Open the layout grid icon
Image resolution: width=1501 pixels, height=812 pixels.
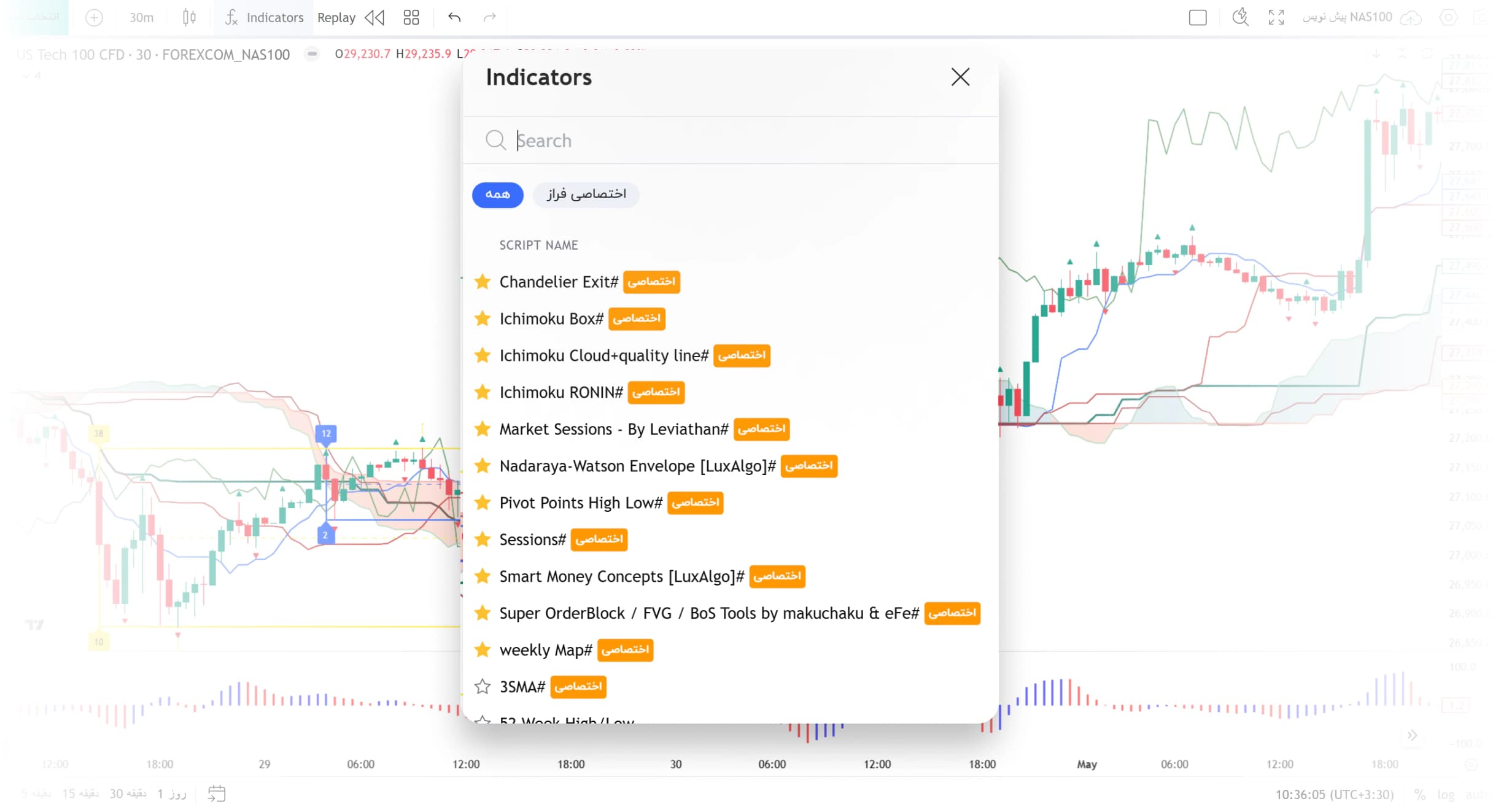[411, 17]
